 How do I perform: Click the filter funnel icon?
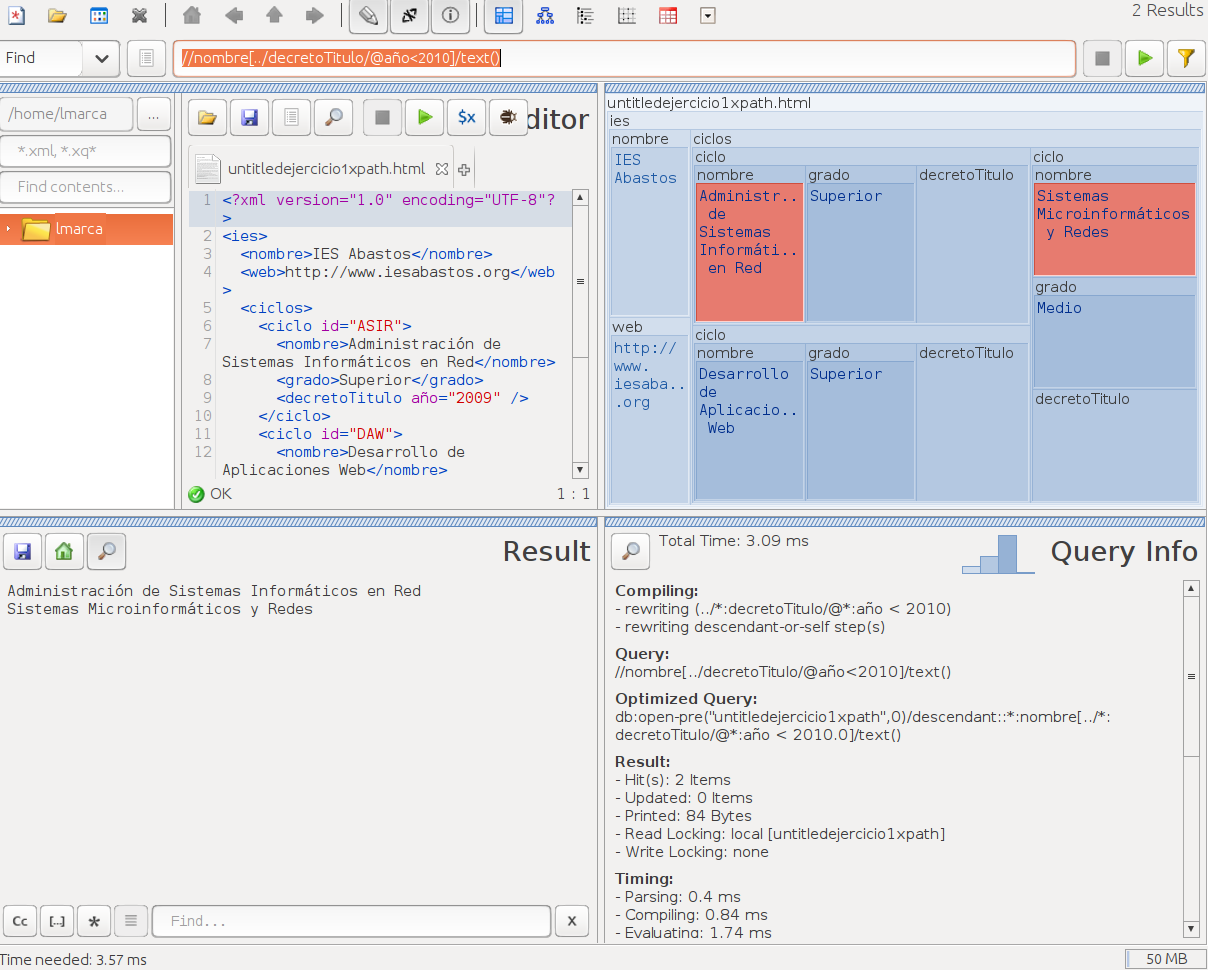pyautogui.click(x=1185, y=58)
